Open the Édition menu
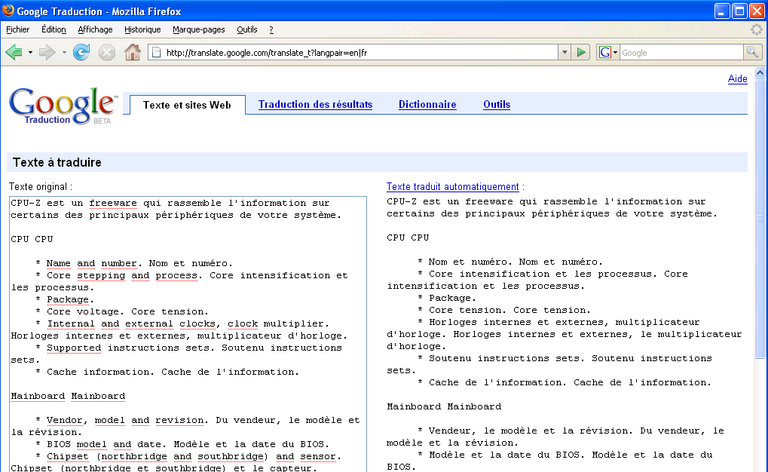 tap(53, 29)
